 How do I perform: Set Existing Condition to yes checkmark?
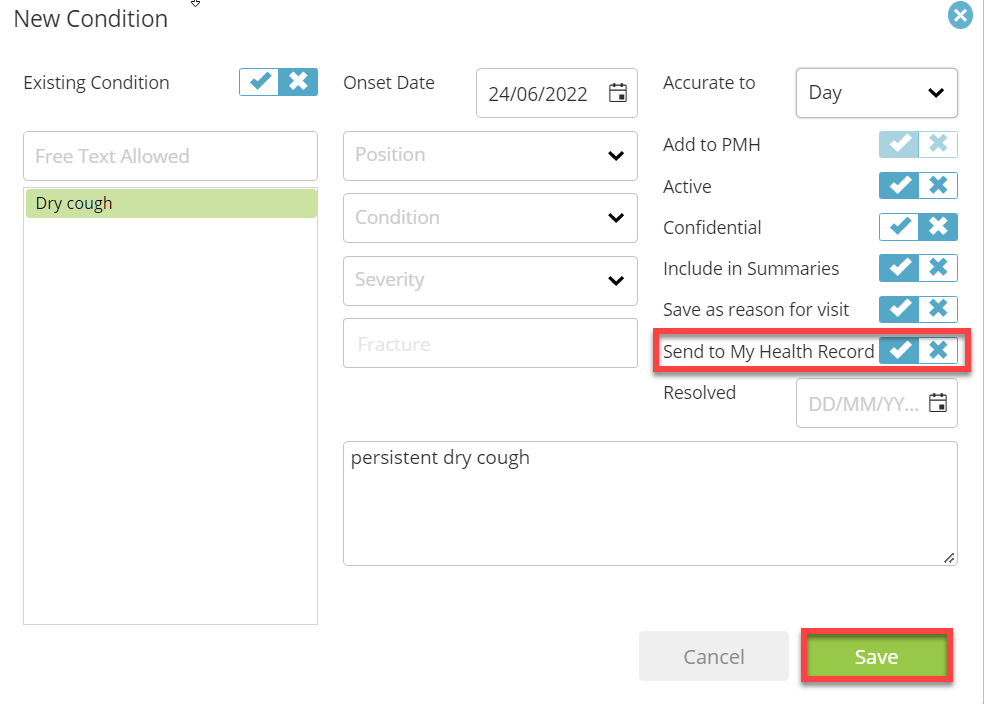click(x=259, y=82)
